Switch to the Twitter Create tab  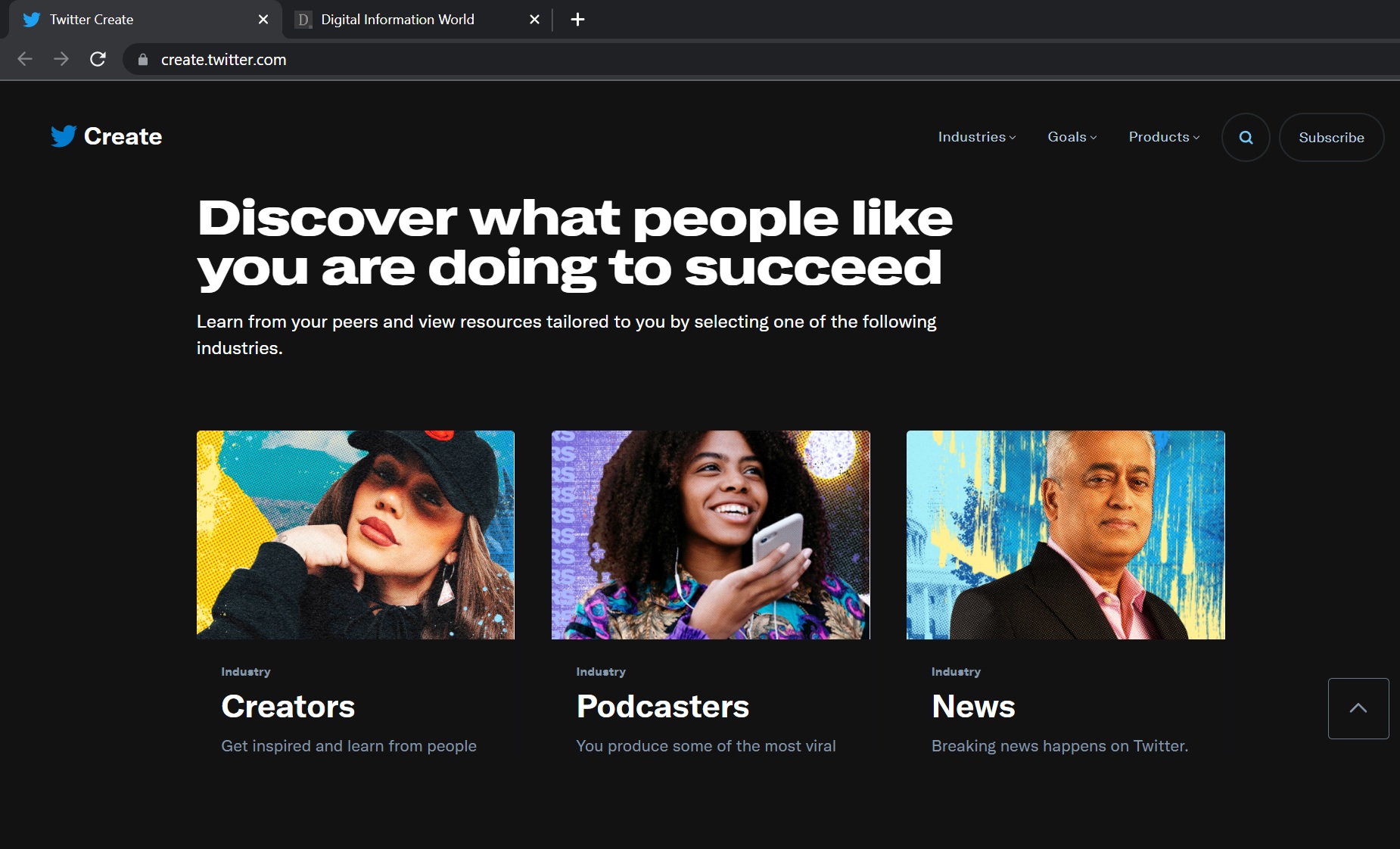[144, 20]
